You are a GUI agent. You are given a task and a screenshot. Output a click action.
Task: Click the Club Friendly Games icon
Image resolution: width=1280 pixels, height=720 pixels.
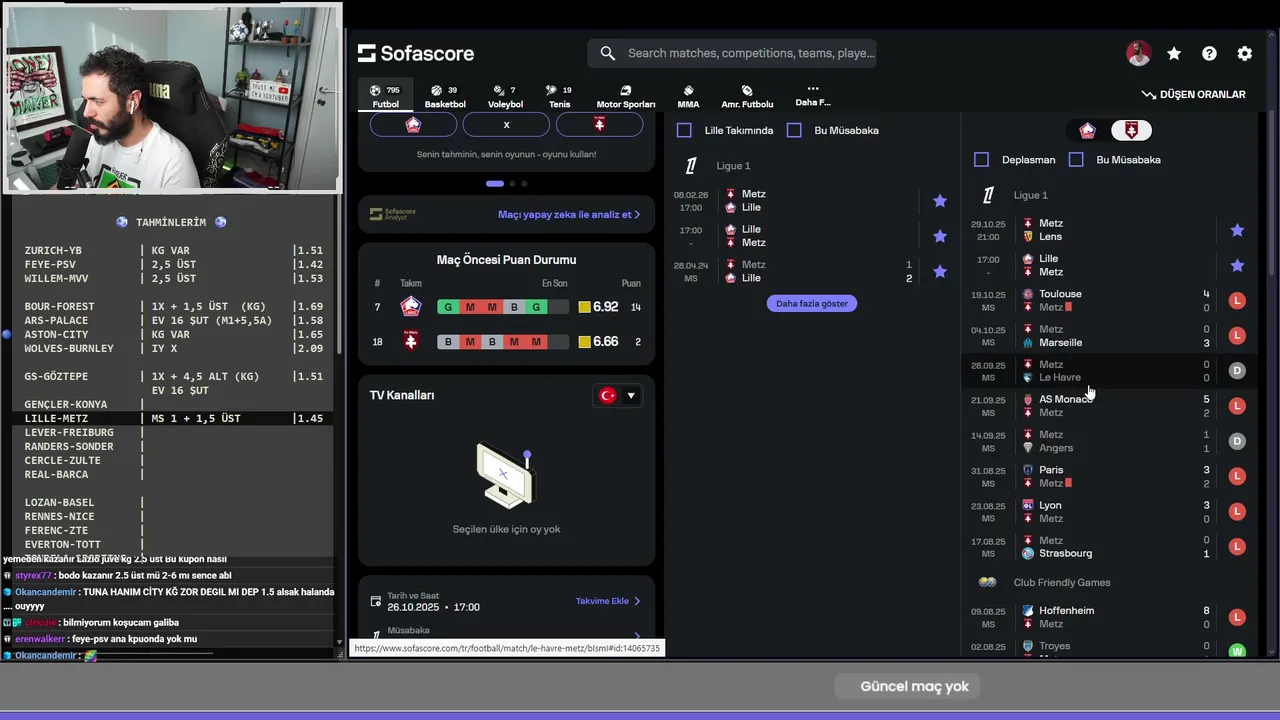tap(988, 582)
